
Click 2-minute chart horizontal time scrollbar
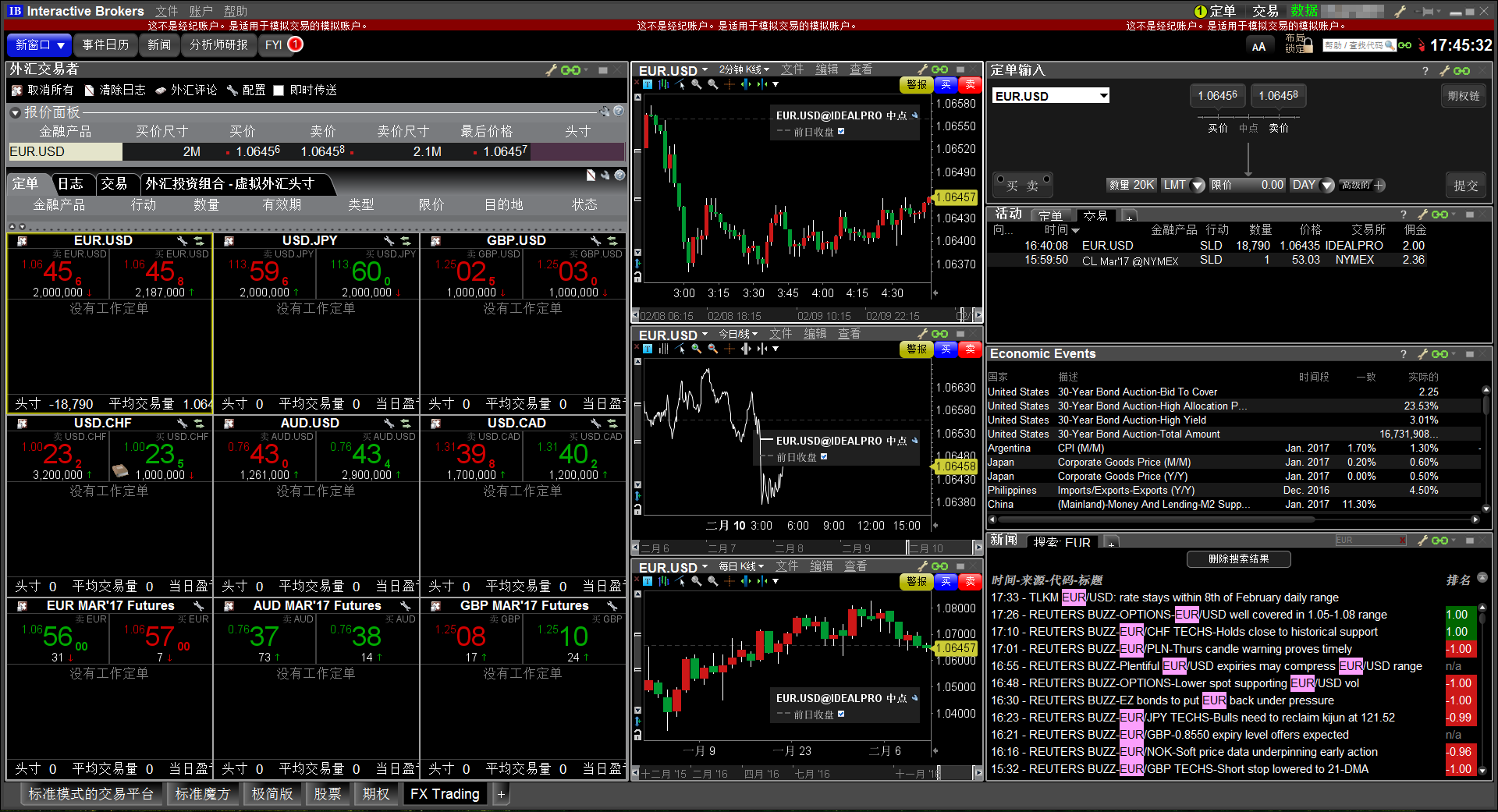click(807, 316)
